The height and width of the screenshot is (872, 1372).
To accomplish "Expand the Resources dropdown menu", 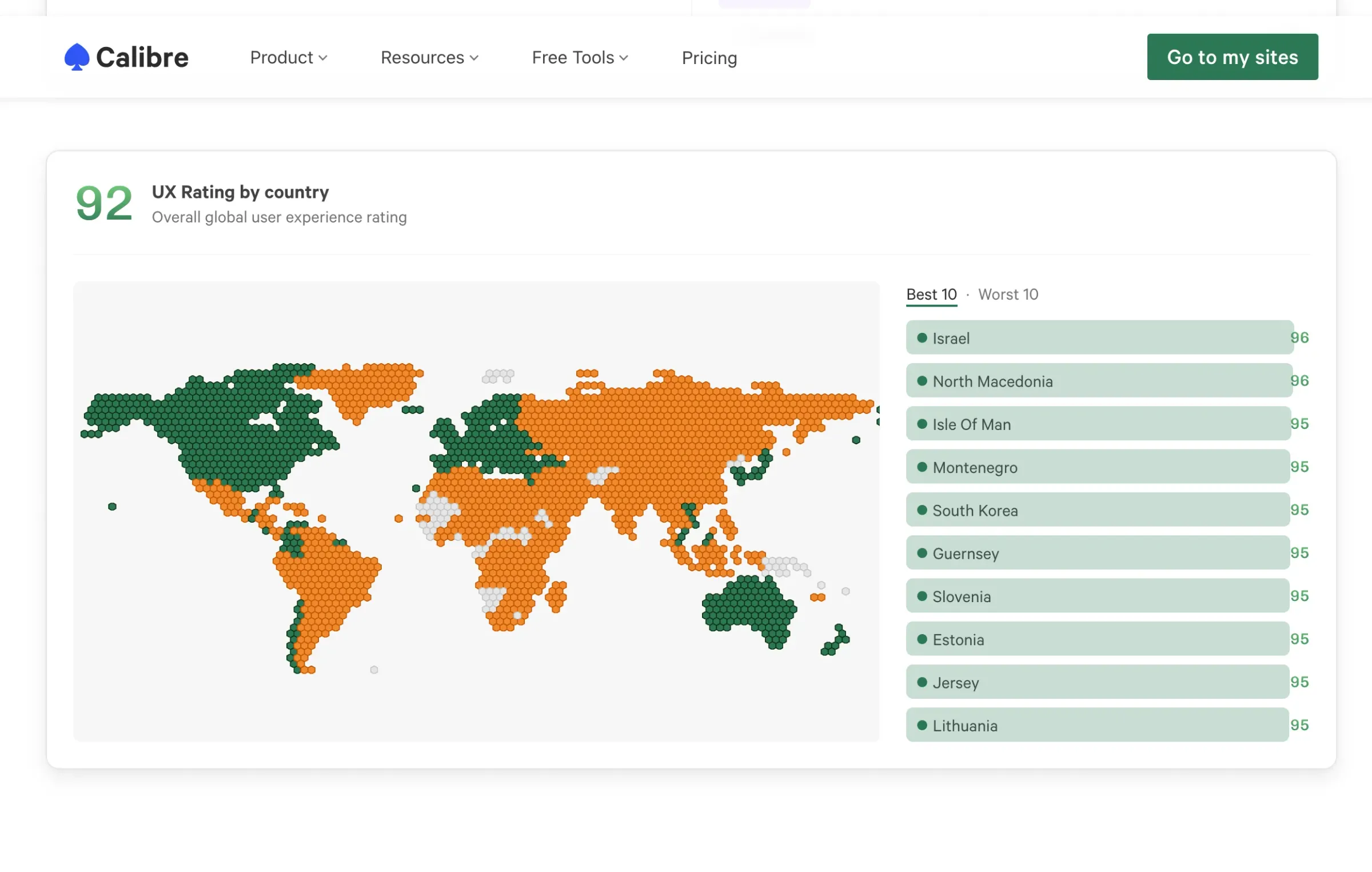I will [x=429, y=58].
